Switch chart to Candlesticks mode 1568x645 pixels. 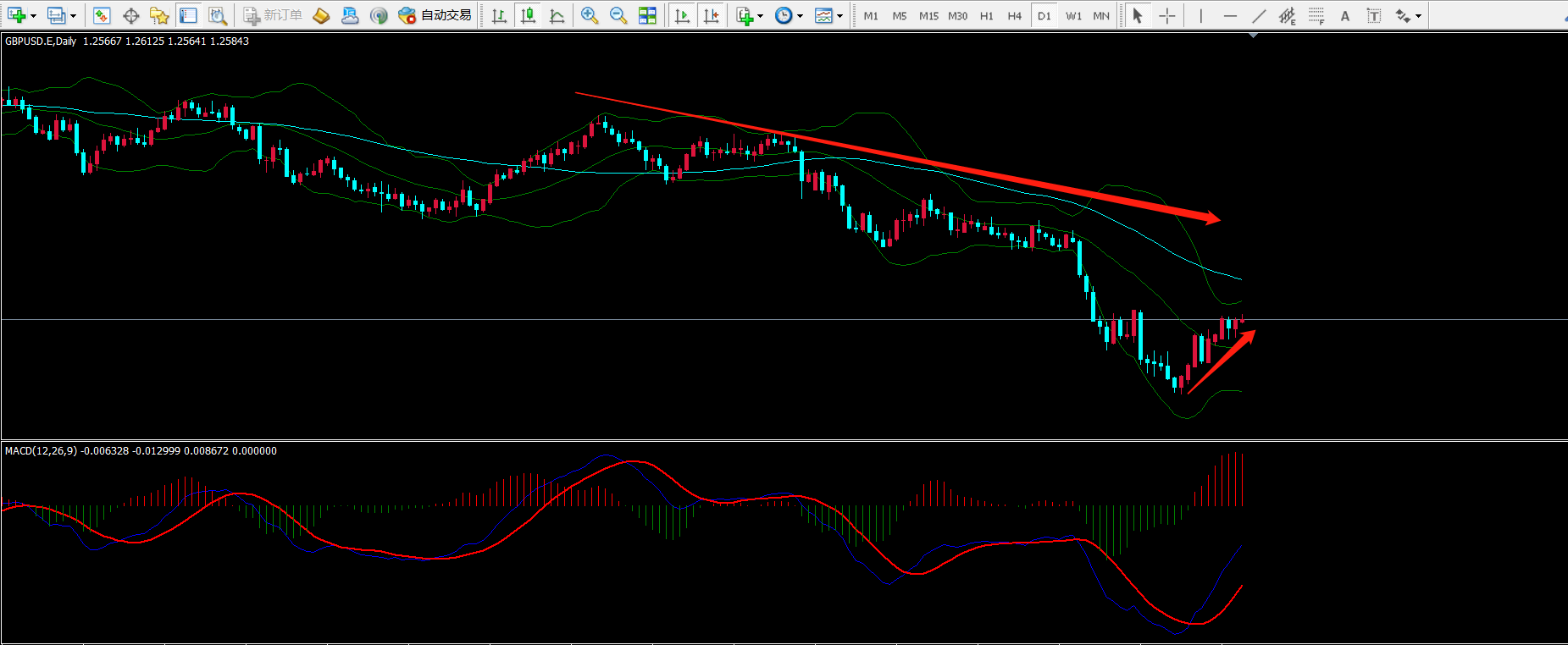(x=528, y=15)
